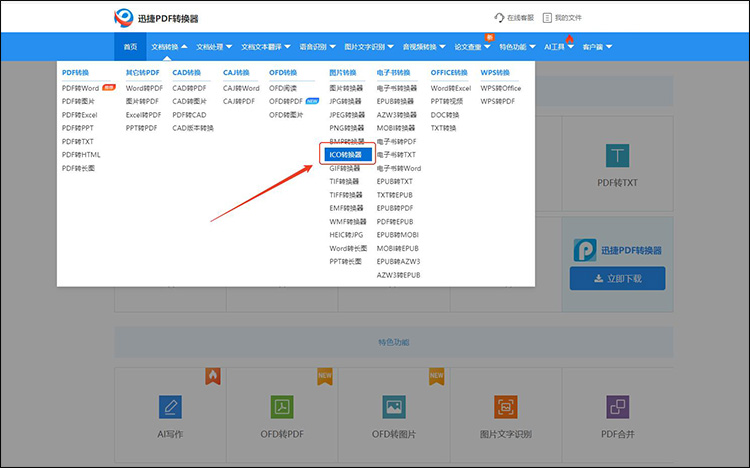
Task: Choose HEIC转JPG from 图片转换 list
Action: (x=346, y=235)
